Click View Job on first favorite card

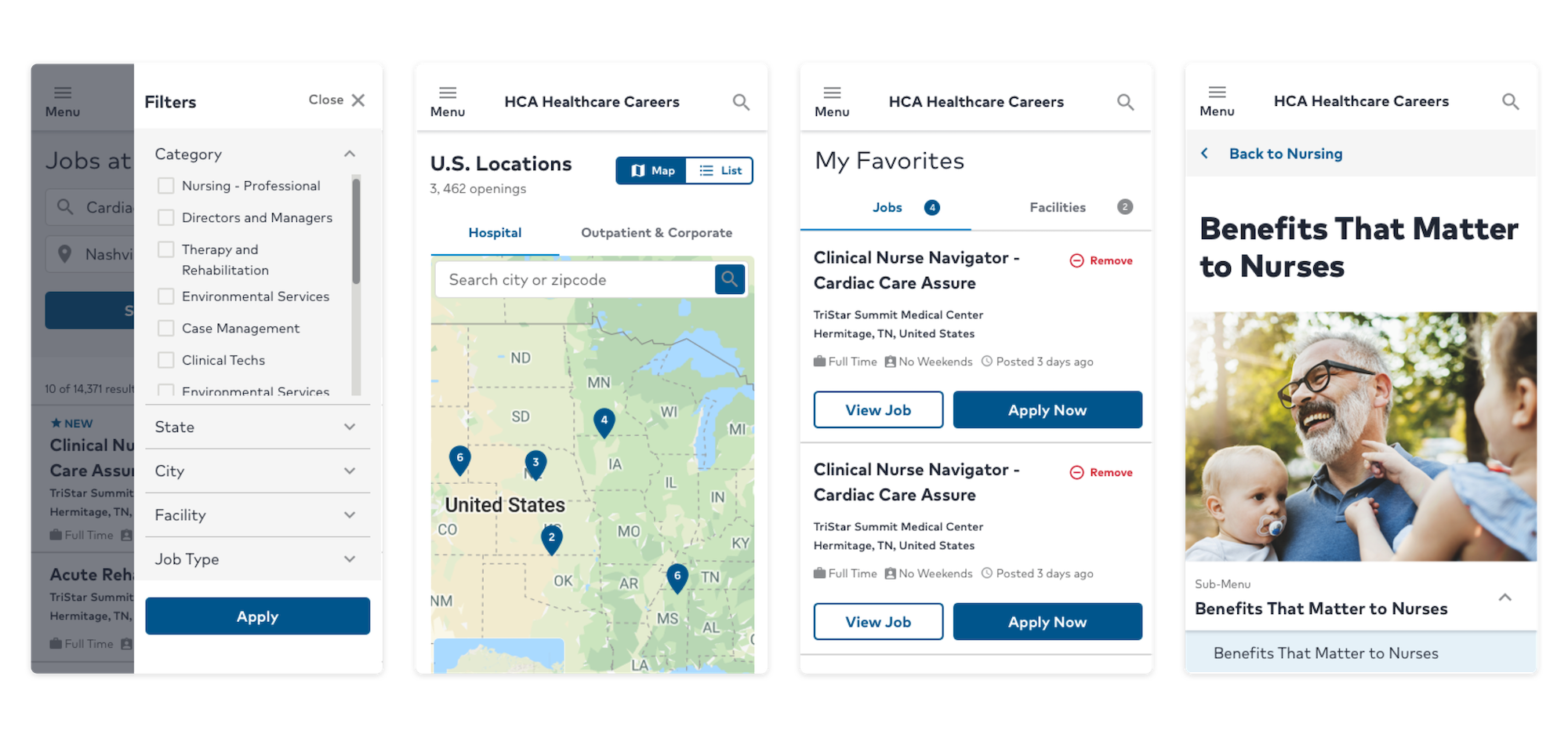tap(878, 410)
